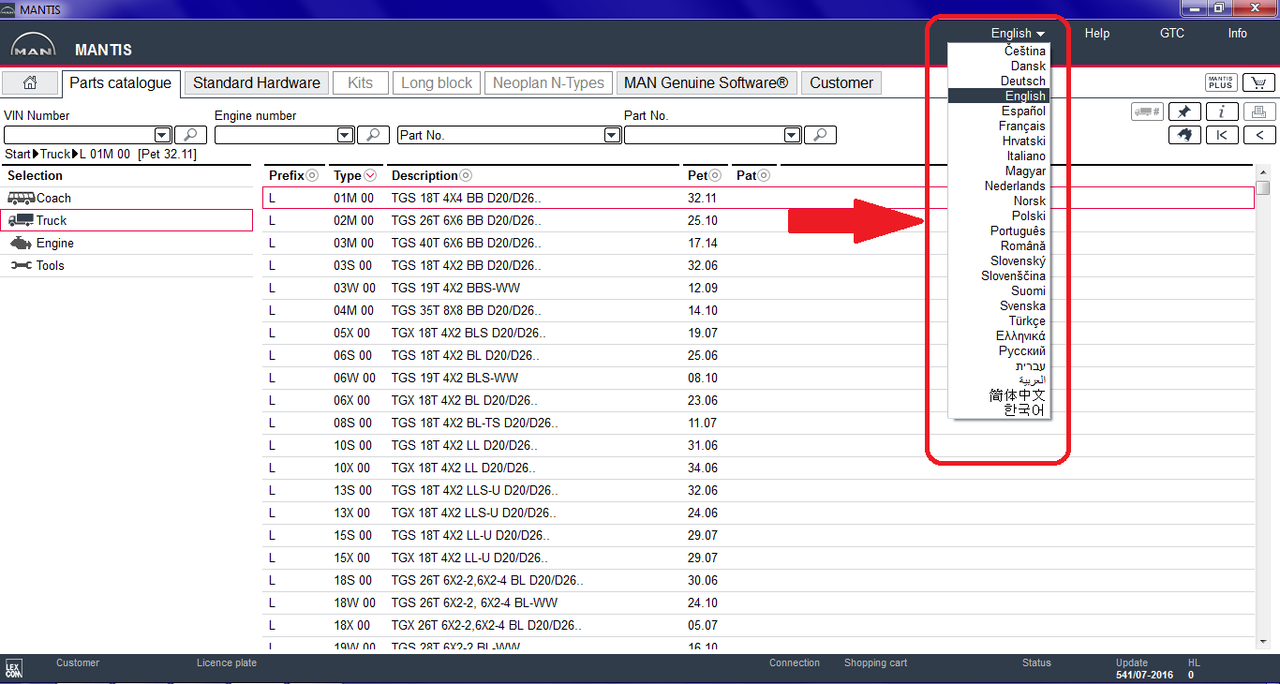Search by VIN Number magnifier icon

(190, 135)
